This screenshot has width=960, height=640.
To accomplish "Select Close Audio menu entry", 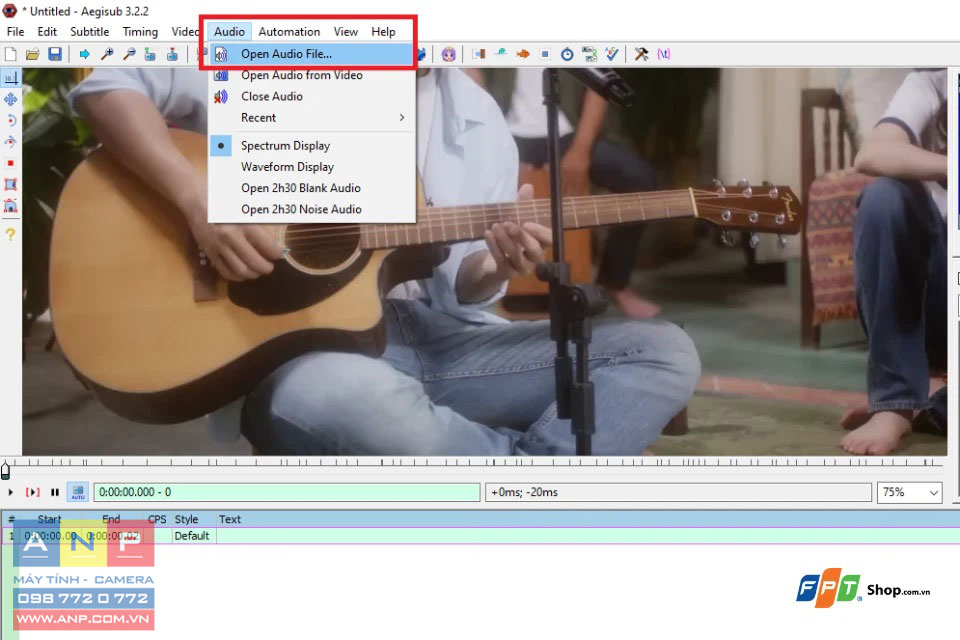I will pos(312,96).
